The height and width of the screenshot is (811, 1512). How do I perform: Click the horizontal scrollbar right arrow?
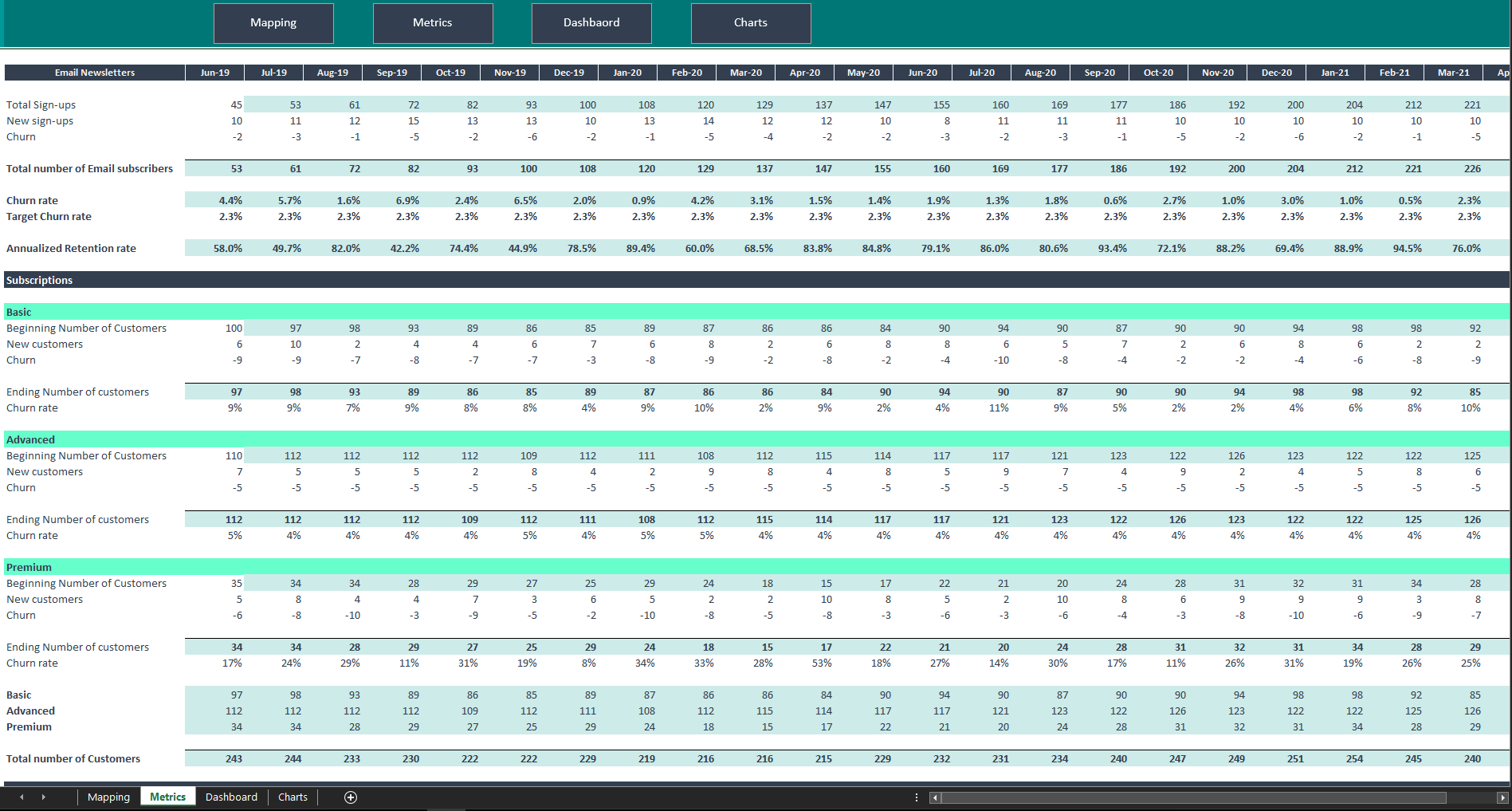click(1502, 797)
